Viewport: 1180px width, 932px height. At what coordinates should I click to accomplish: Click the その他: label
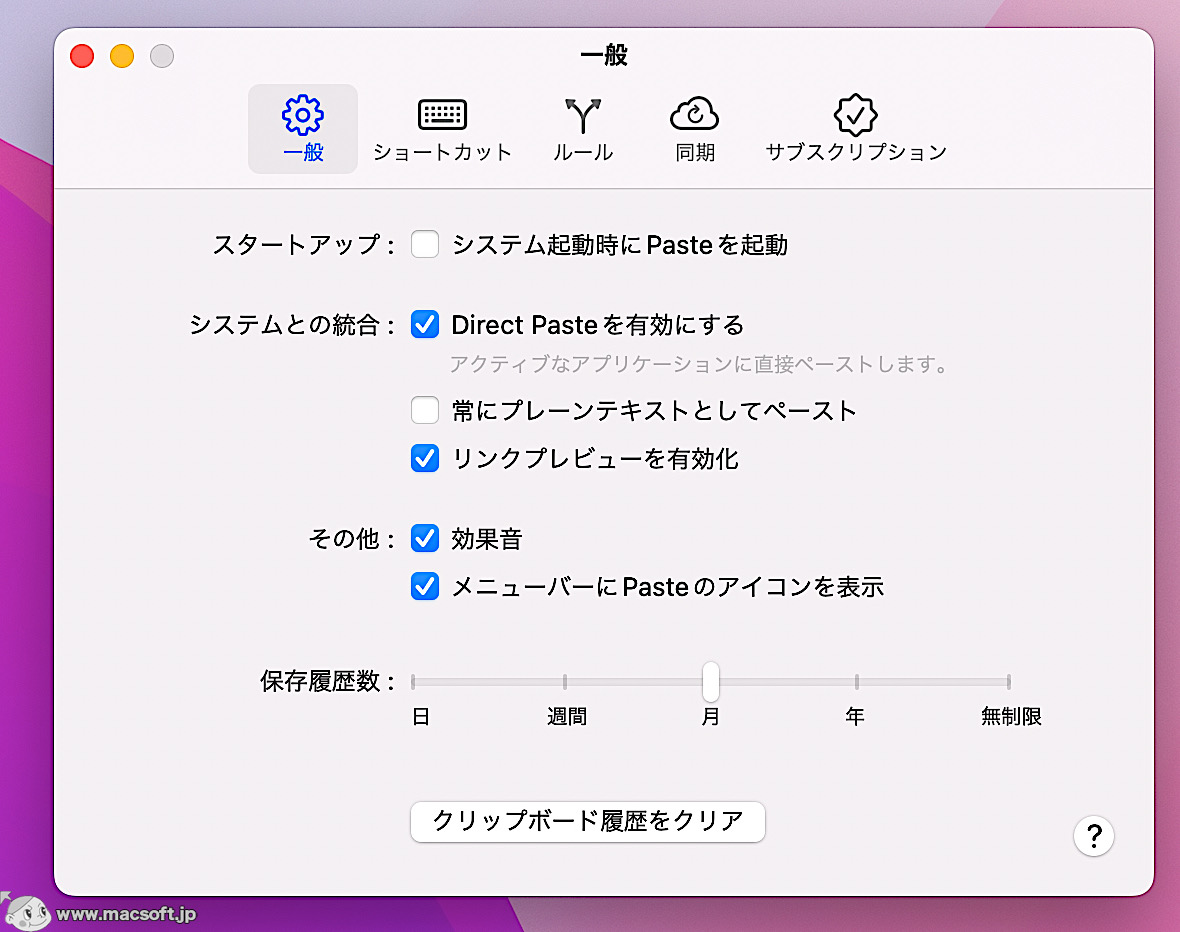tap(352, 539)
